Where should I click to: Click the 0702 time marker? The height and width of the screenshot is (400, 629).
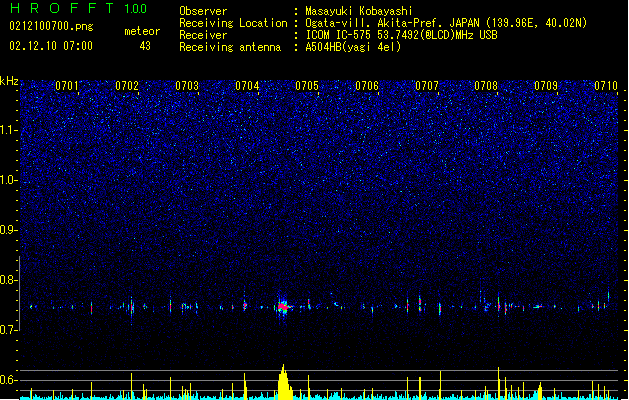[x=127, y=86]
